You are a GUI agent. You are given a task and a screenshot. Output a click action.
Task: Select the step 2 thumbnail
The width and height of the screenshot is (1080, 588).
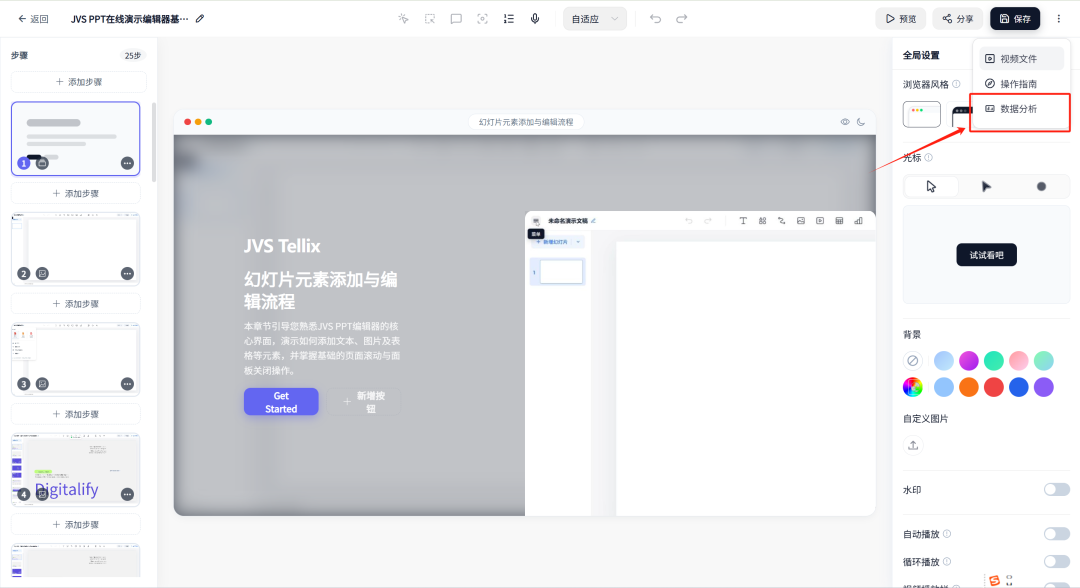[76, 249]
